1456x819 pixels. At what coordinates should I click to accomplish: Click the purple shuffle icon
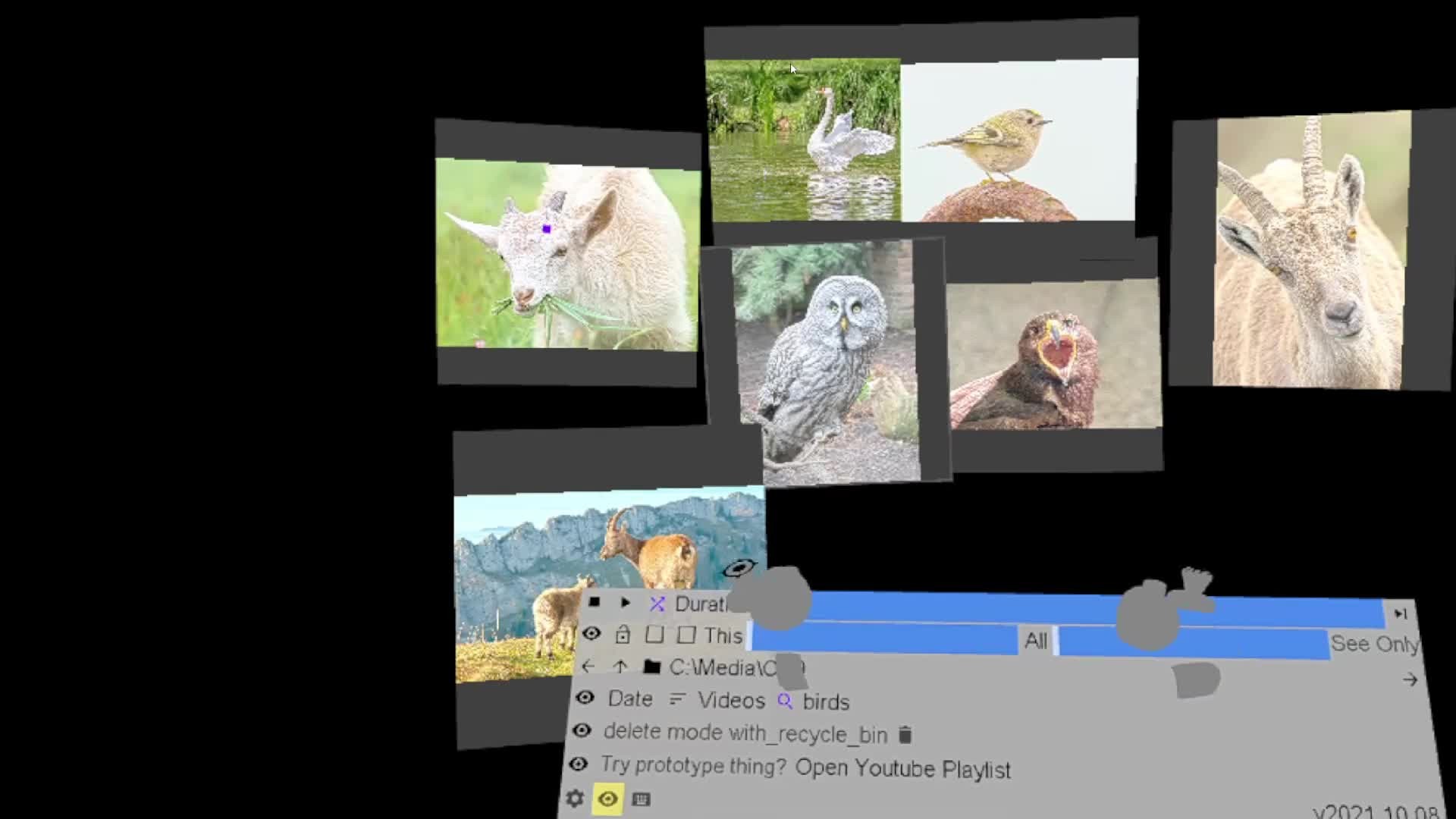point(657,604)
